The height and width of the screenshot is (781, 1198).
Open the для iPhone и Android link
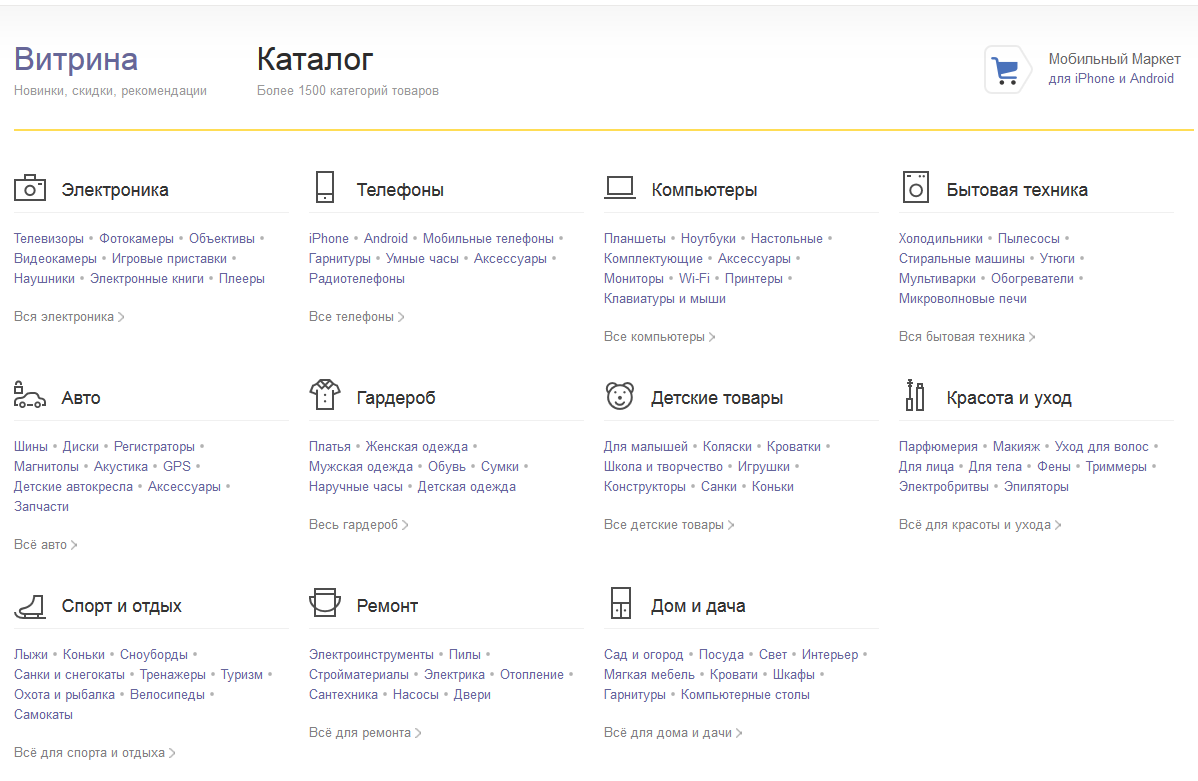(1111, 79)
